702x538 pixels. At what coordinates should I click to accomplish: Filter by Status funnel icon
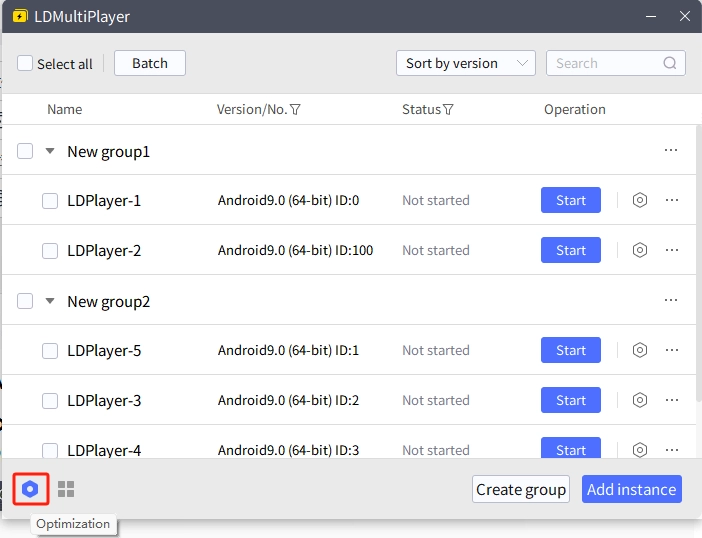pos(448,110)
